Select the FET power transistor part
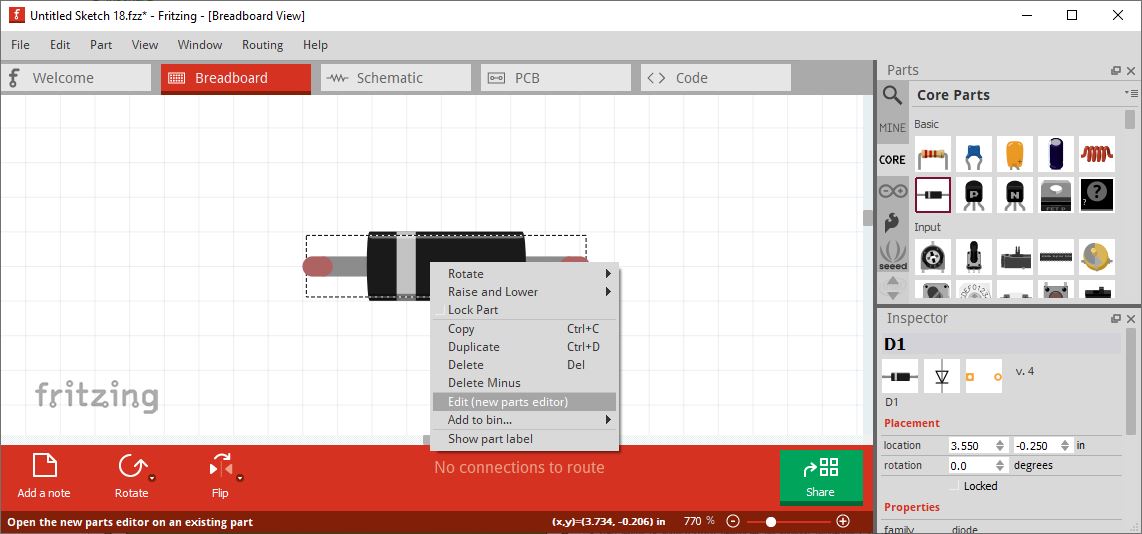This screenshot has height=534, width=1142. coord(1055,195)
